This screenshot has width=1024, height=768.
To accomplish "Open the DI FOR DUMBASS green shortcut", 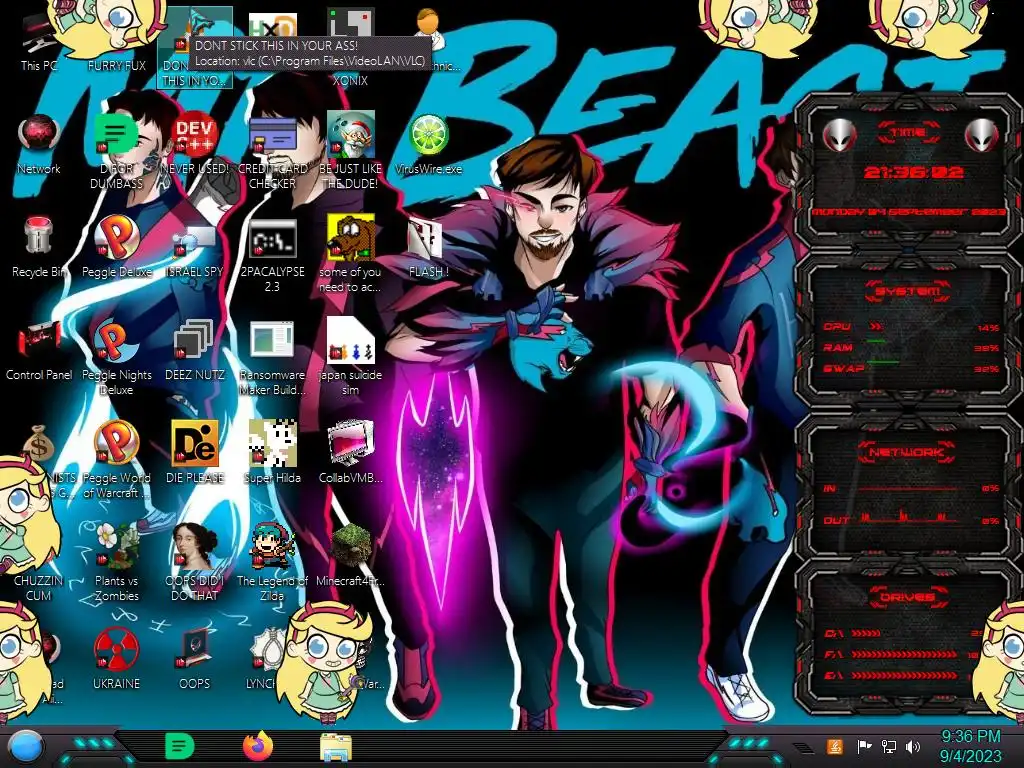I will click(x=116, y=152).
